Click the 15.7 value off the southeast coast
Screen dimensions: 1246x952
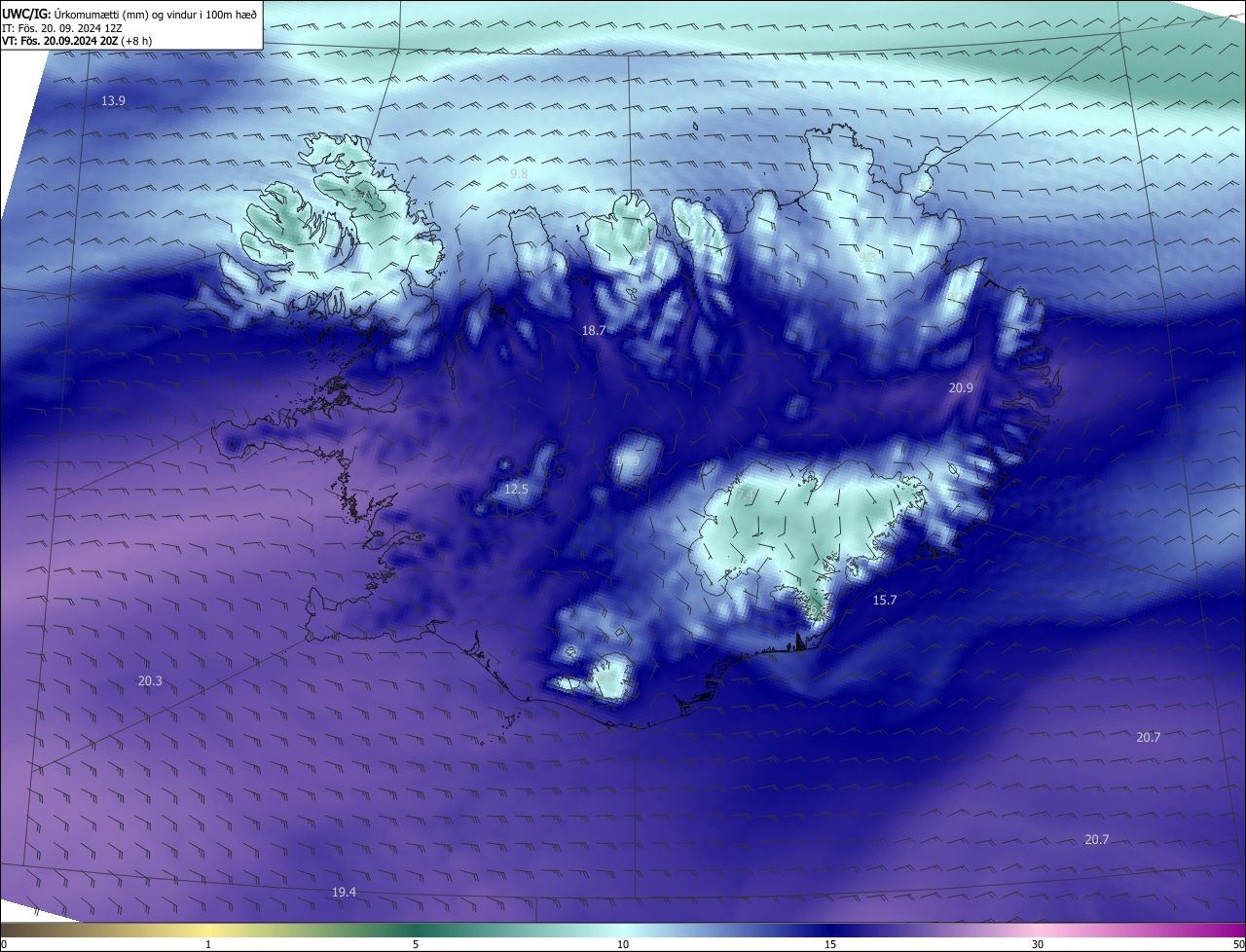[884, 601]
